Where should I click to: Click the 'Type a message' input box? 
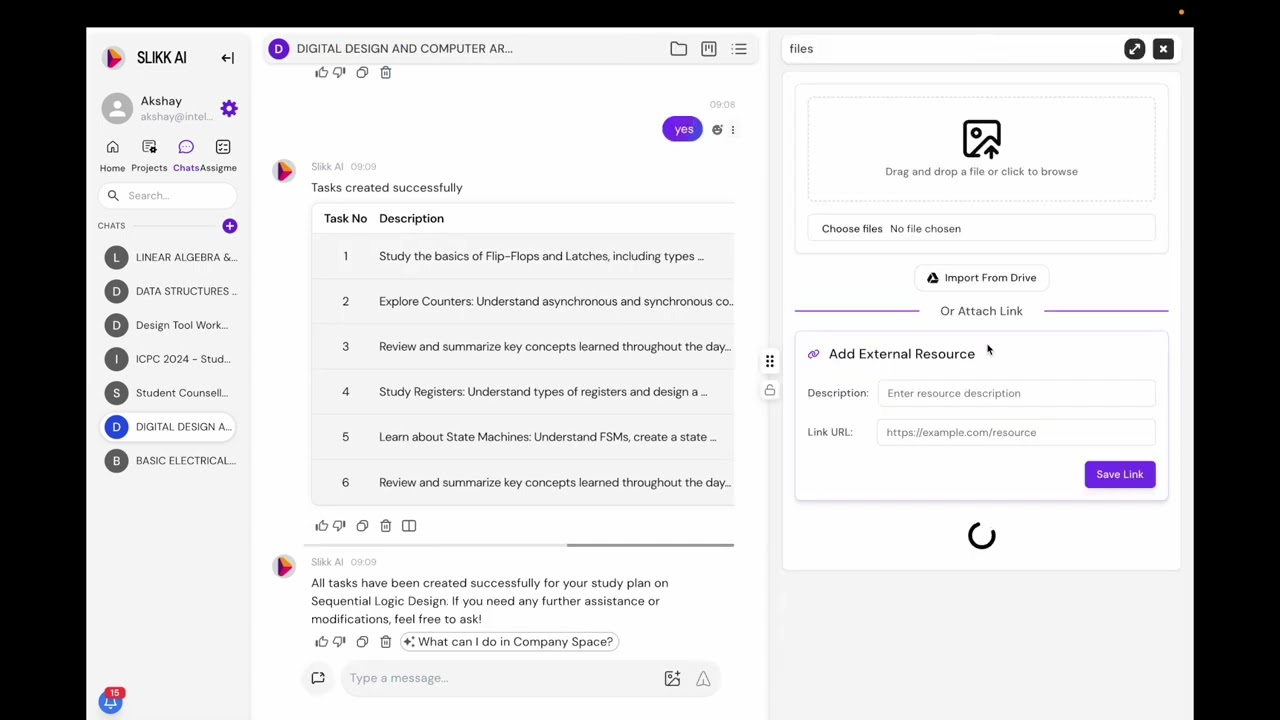tap(500, 678)
